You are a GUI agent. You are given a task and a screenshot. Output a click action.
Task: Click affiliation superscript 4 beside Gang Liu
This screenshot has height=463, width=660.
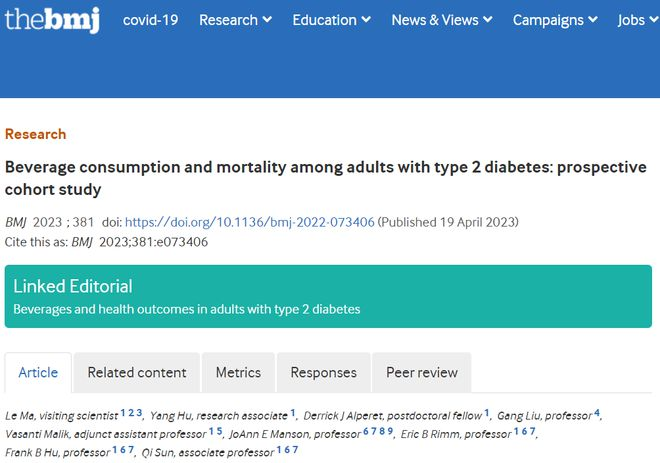tap(597, 413)
